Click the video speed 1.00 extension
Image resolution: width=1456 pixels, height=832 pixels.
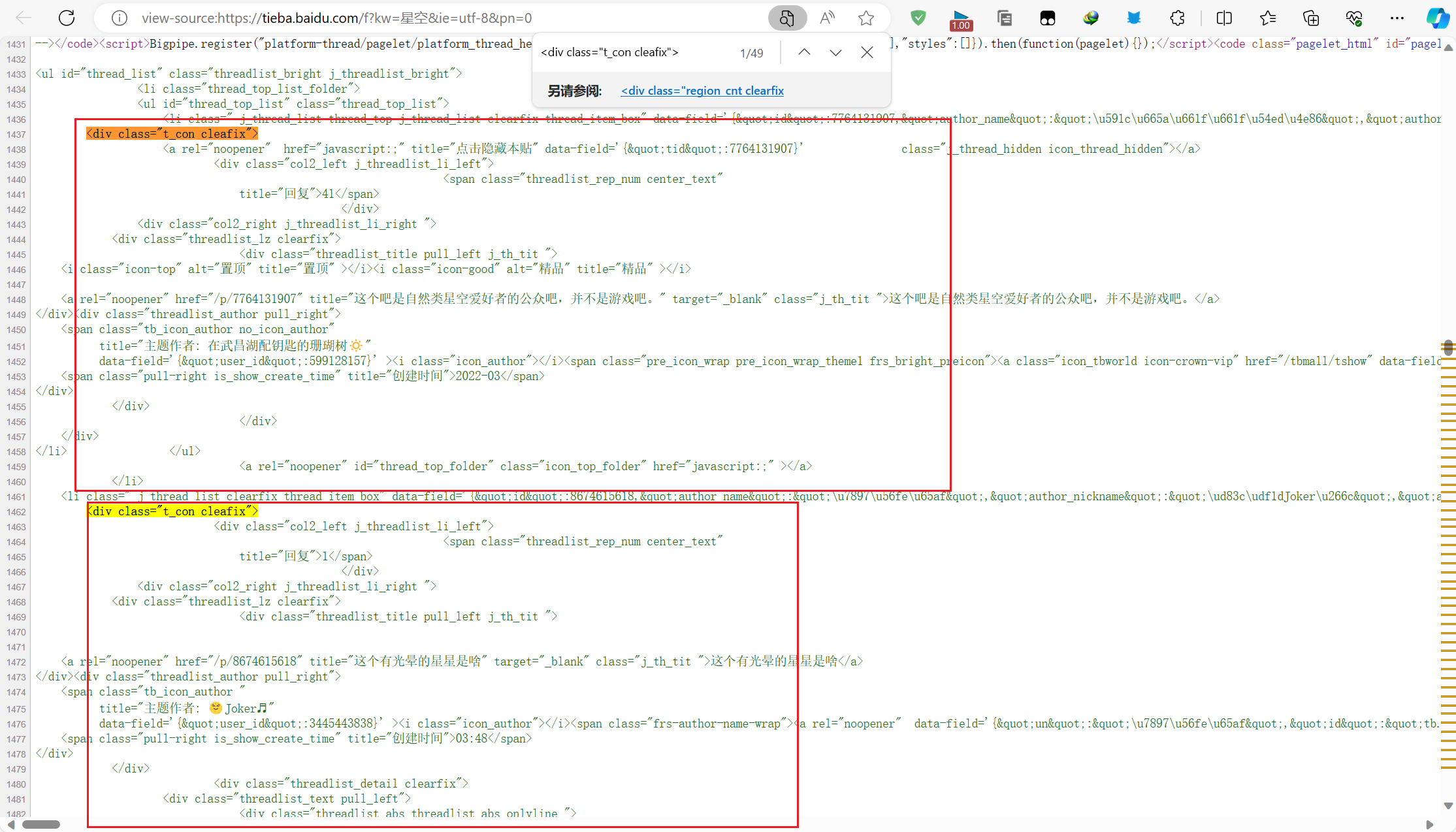pyautogui.click(x=961, y=20)
